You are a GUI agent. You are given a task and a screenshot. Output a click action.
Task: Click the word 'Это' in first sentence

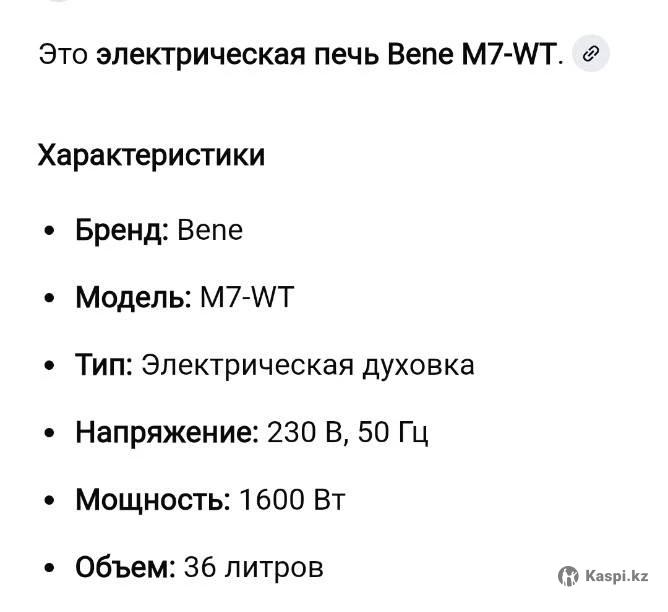[63, 55]
